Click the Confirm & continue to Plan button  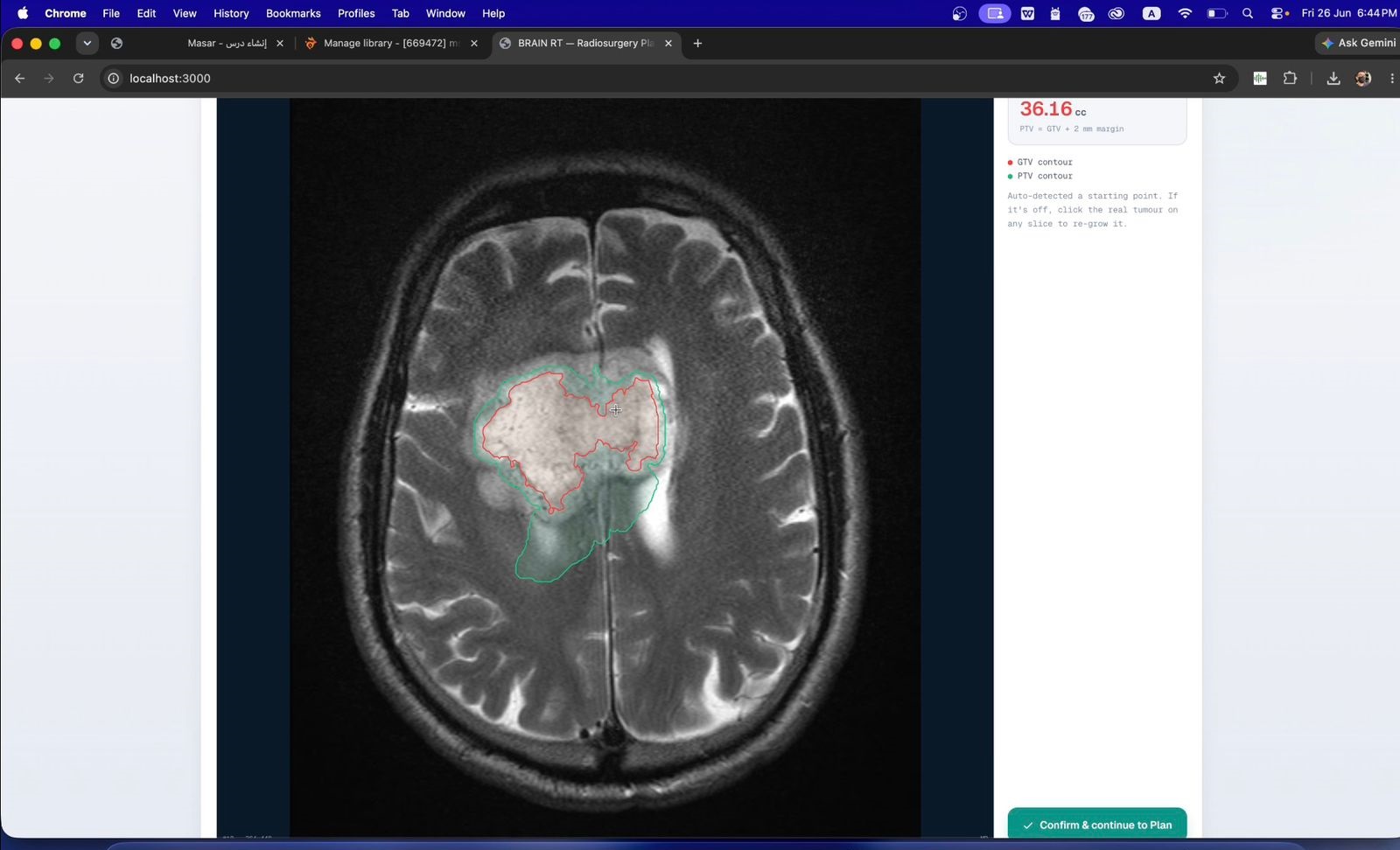1096,824
